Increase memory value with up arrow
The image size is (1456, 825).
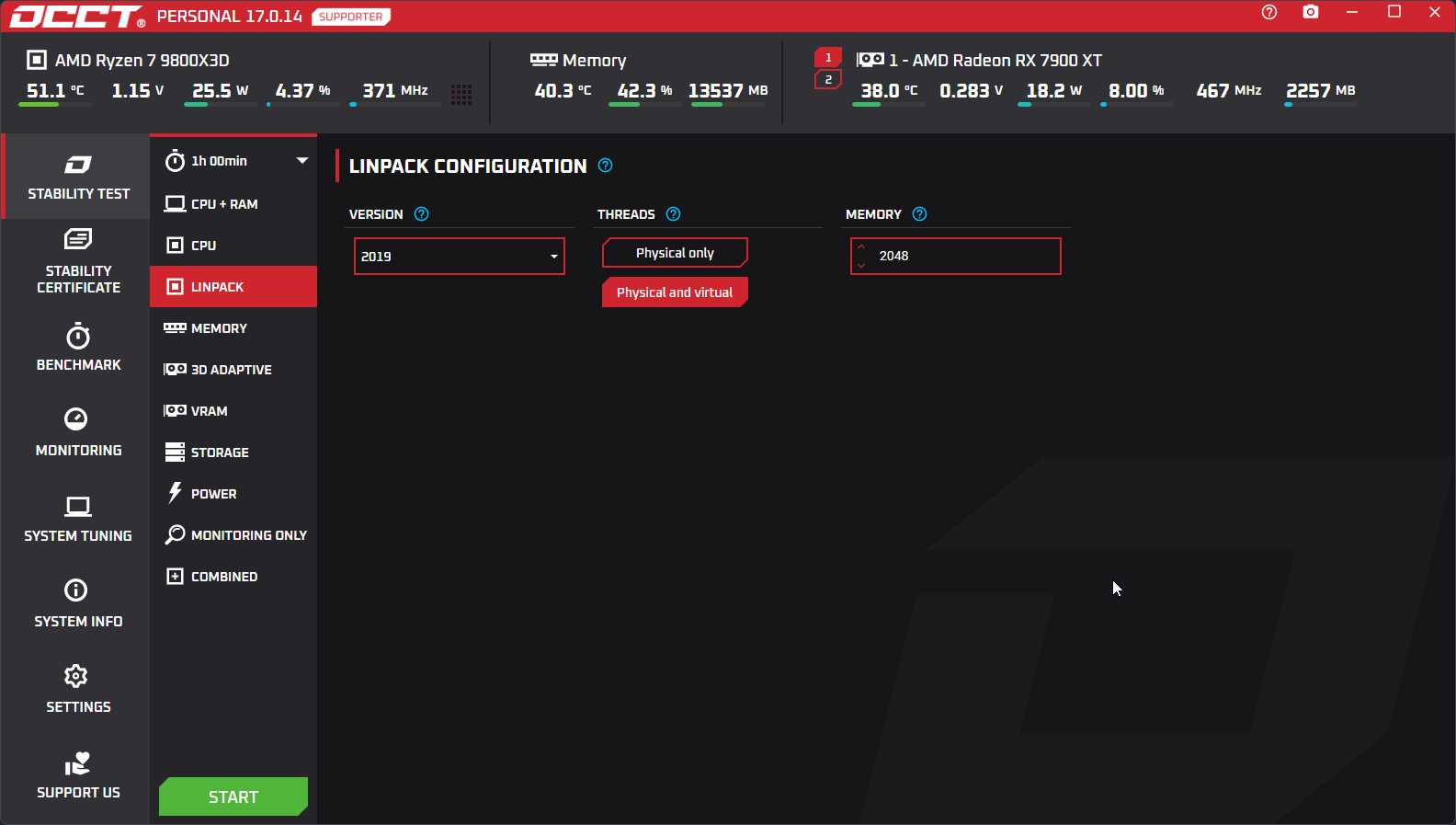click(861, 246)
